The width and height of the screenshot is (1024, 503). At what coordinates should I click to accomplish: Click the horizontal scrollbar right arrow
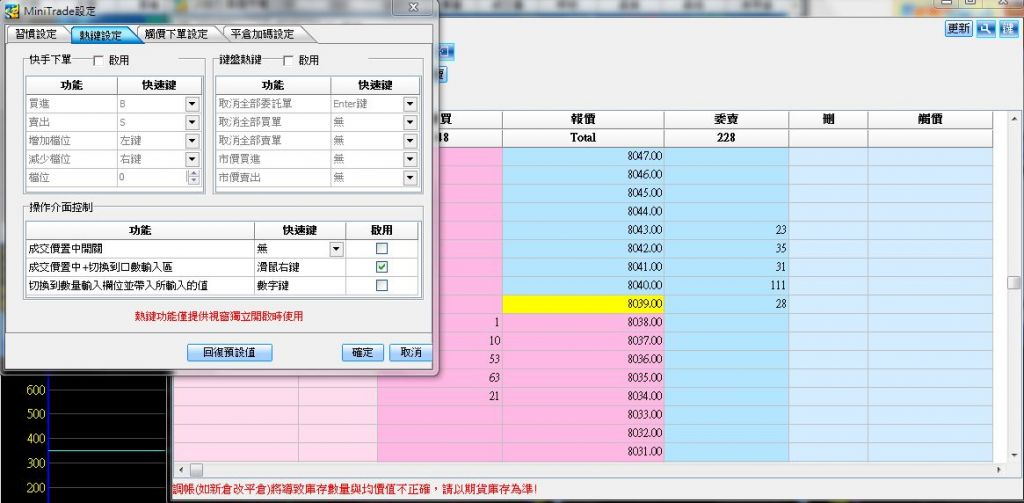[x=999, y=470]
